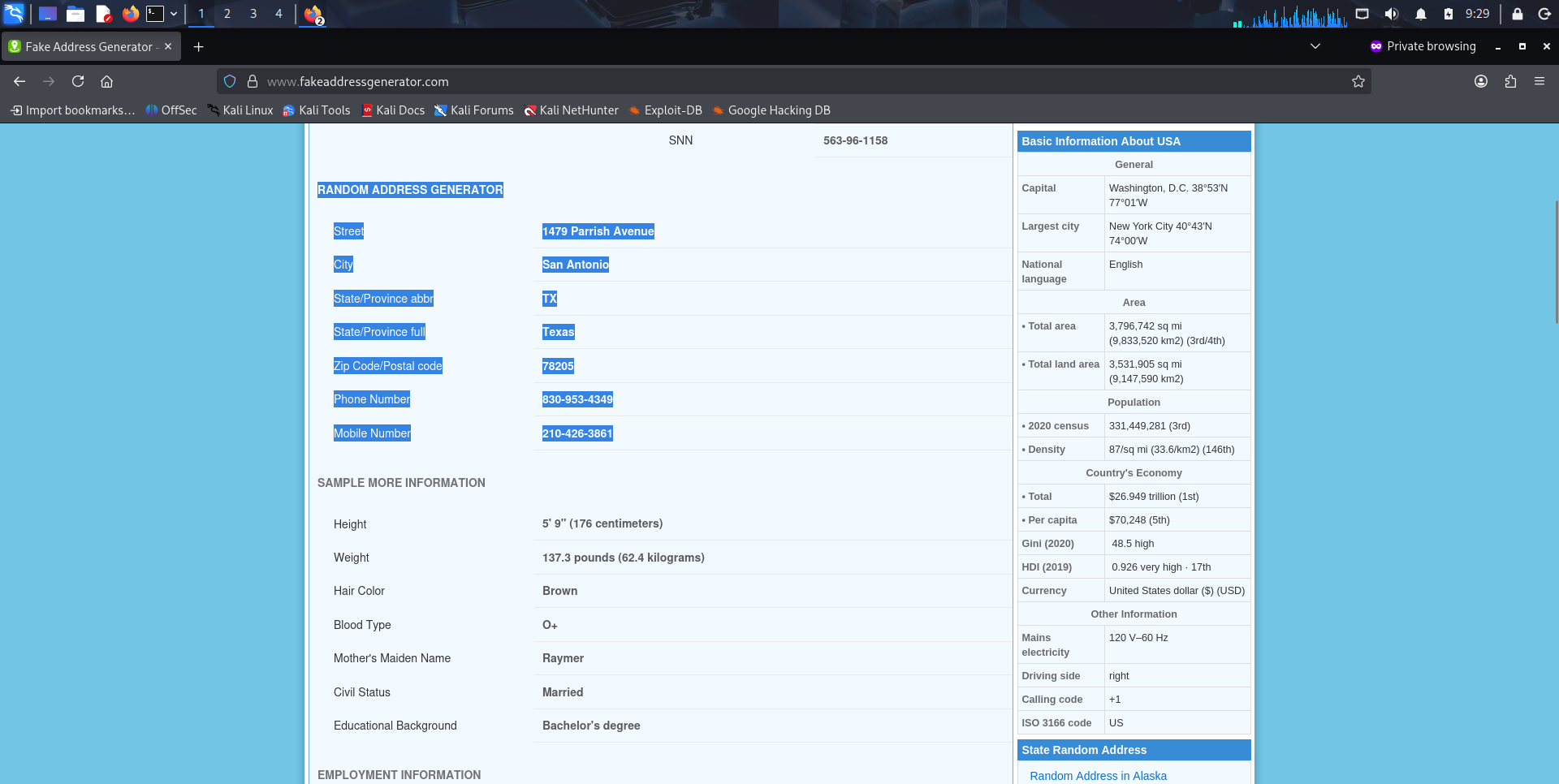Click the phone number 830-953-4349
1559x784 pixels.
(x=577, y=399)
